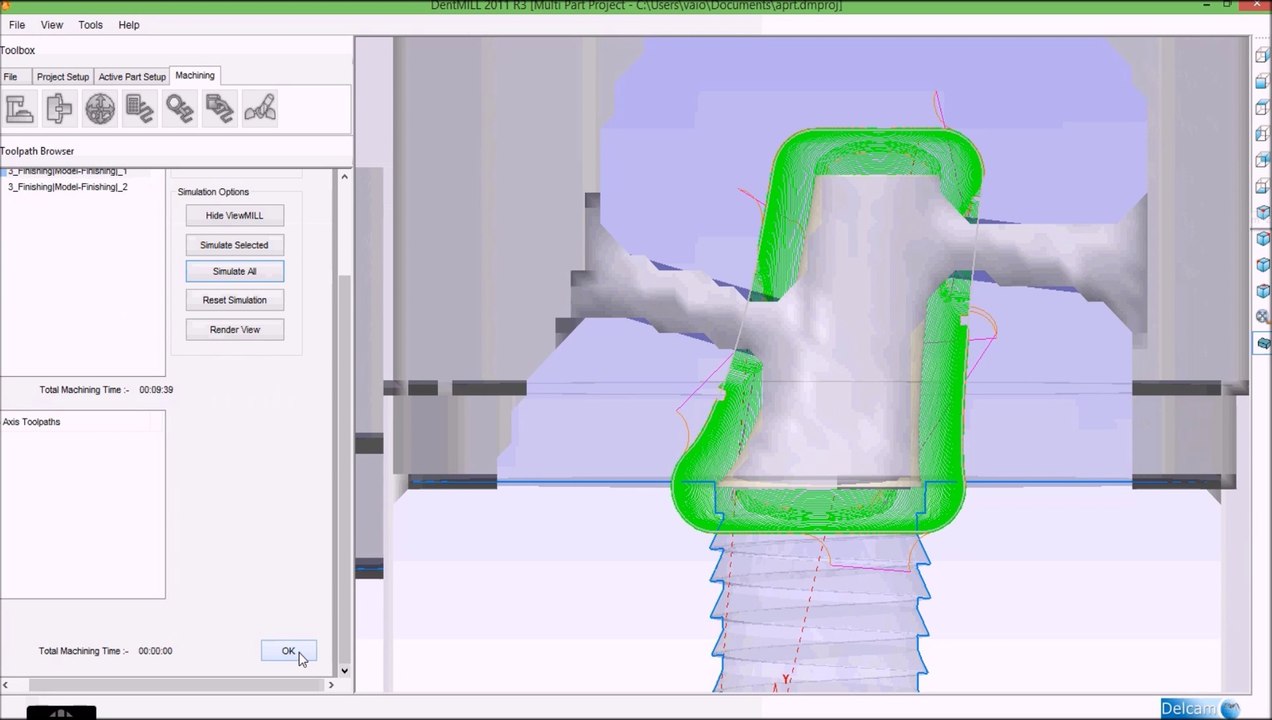Click the highlighted flat block icon in right toolbar
1272x720 pixels.
pyautogui.click(x=1263, y=343)
